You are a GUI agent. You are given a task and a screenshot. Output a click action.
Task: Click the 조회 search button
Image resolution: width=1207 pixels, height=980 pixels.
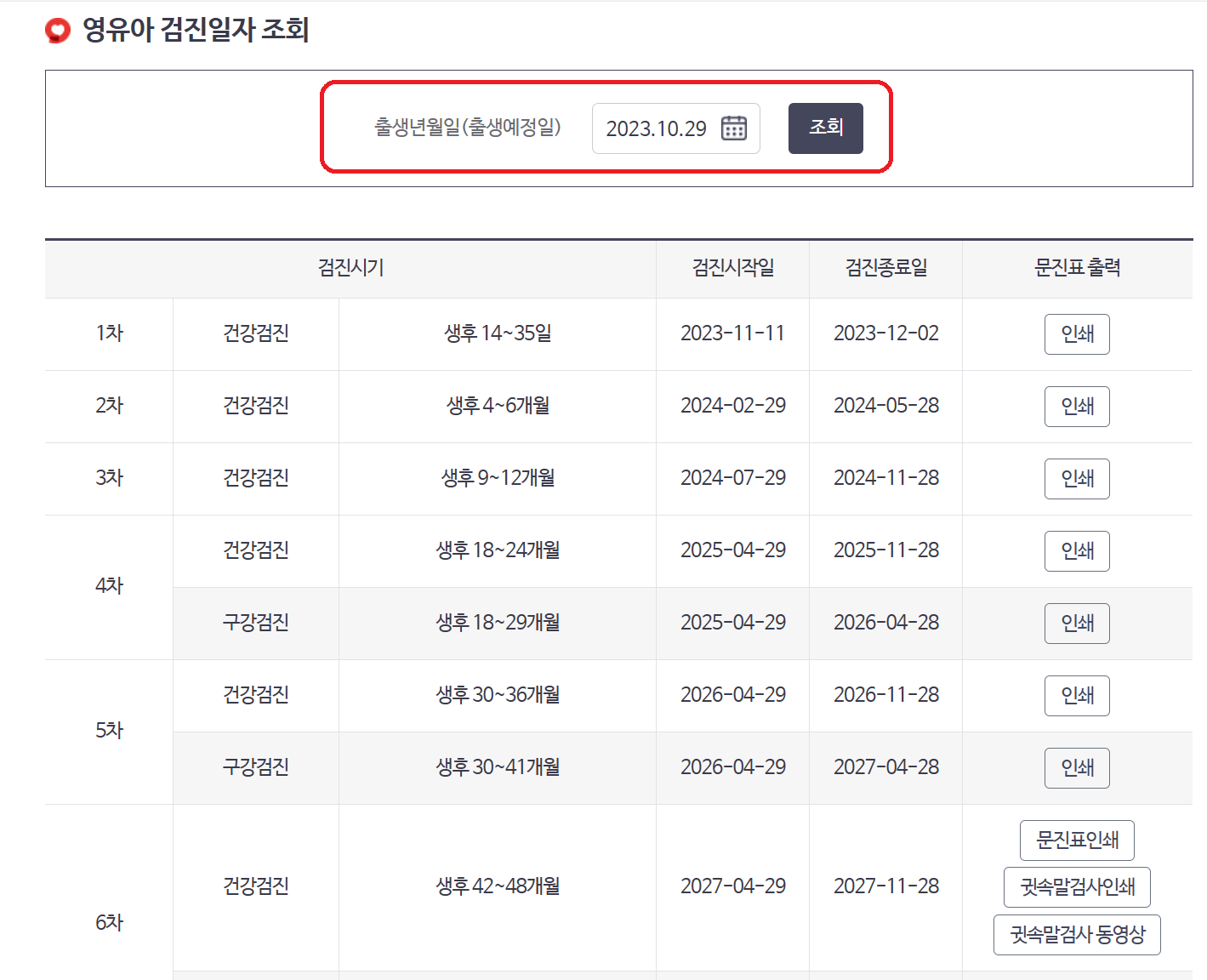pos(824,128)
